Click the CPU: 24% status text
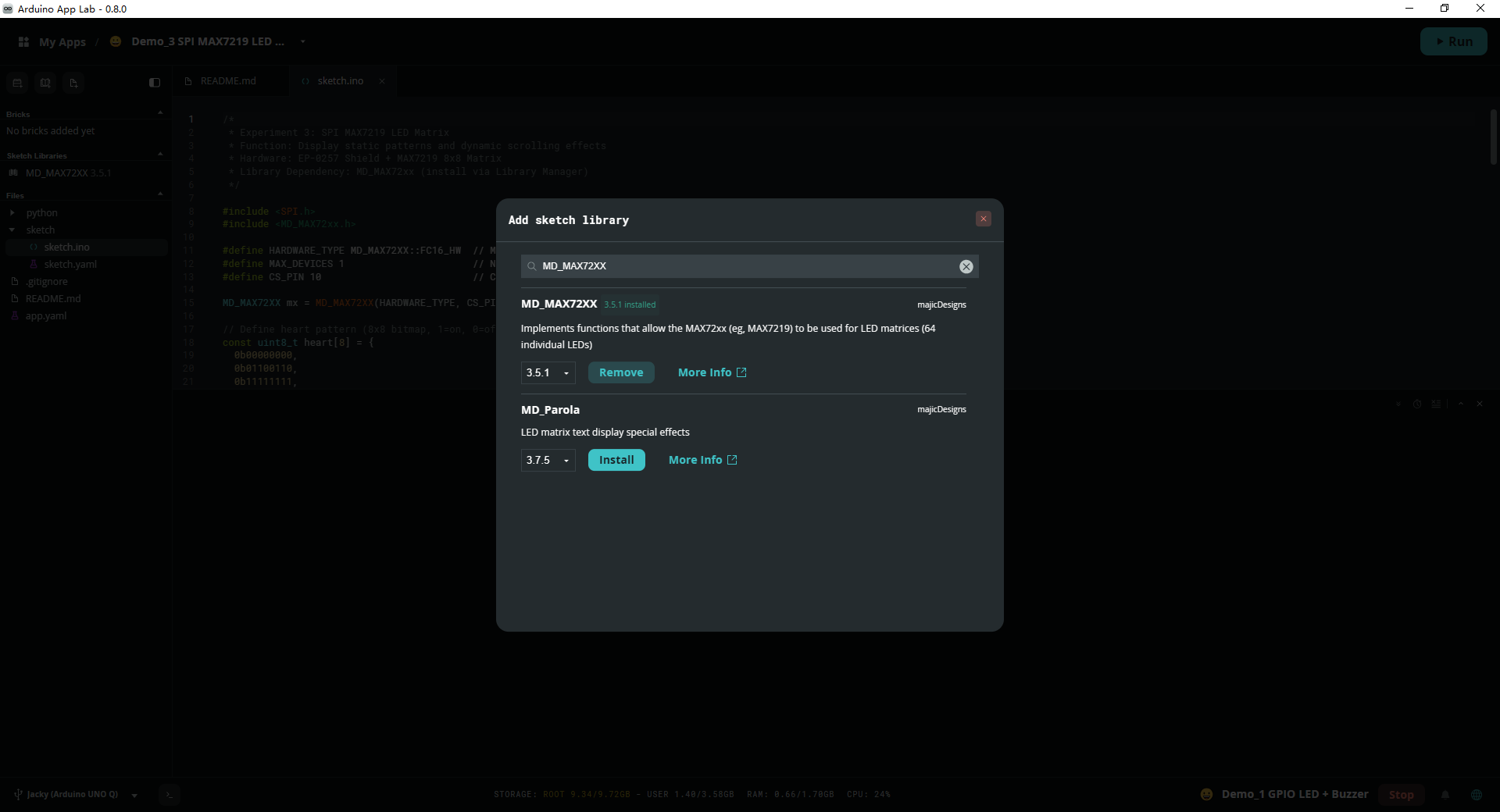The height and width of the screenshot is (812, 1500). (869, 795)
